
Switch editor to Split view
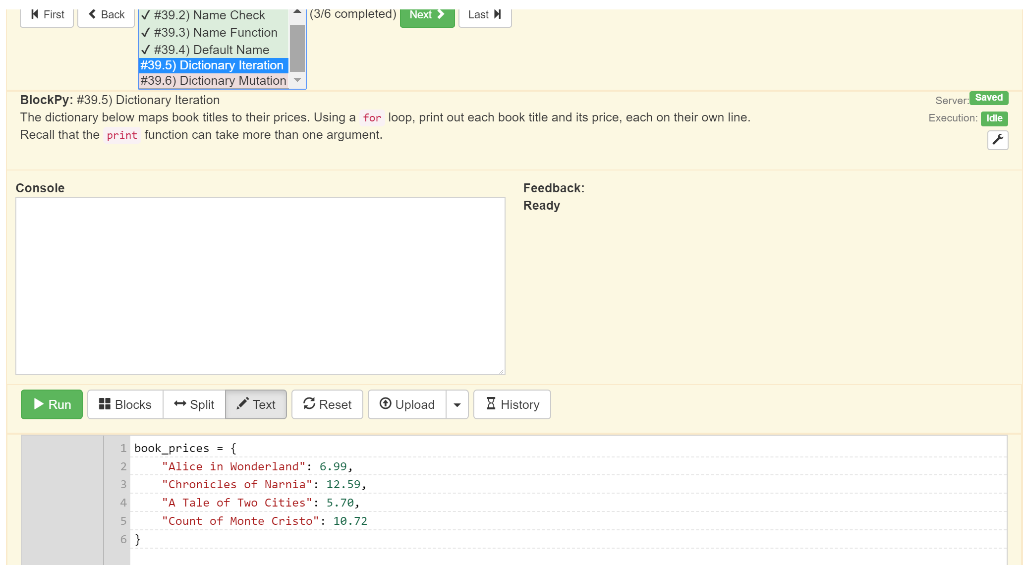coord(194,404)
